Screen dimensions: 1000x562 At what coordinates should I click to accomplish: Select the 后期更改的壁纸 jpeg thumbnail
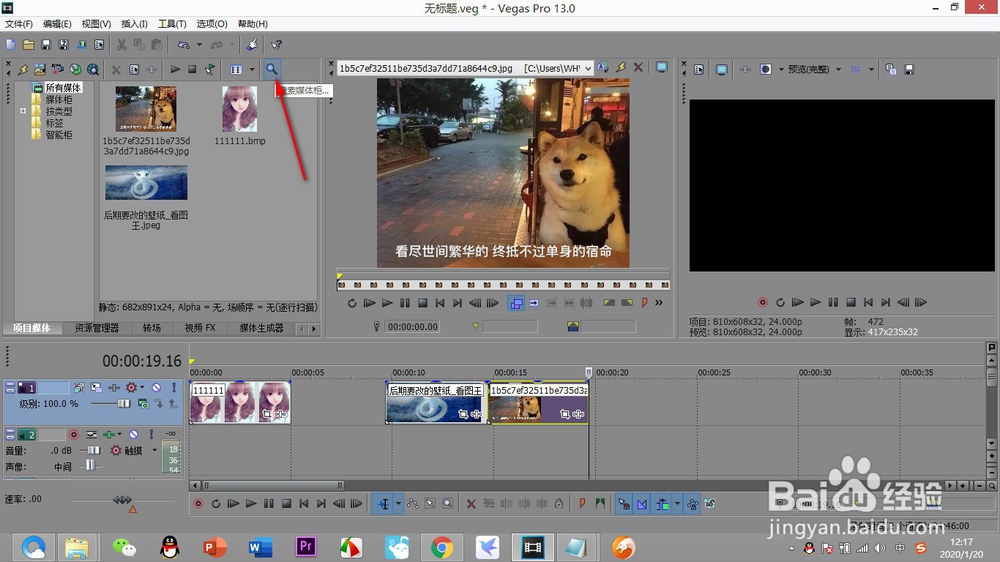click(146, 182)
